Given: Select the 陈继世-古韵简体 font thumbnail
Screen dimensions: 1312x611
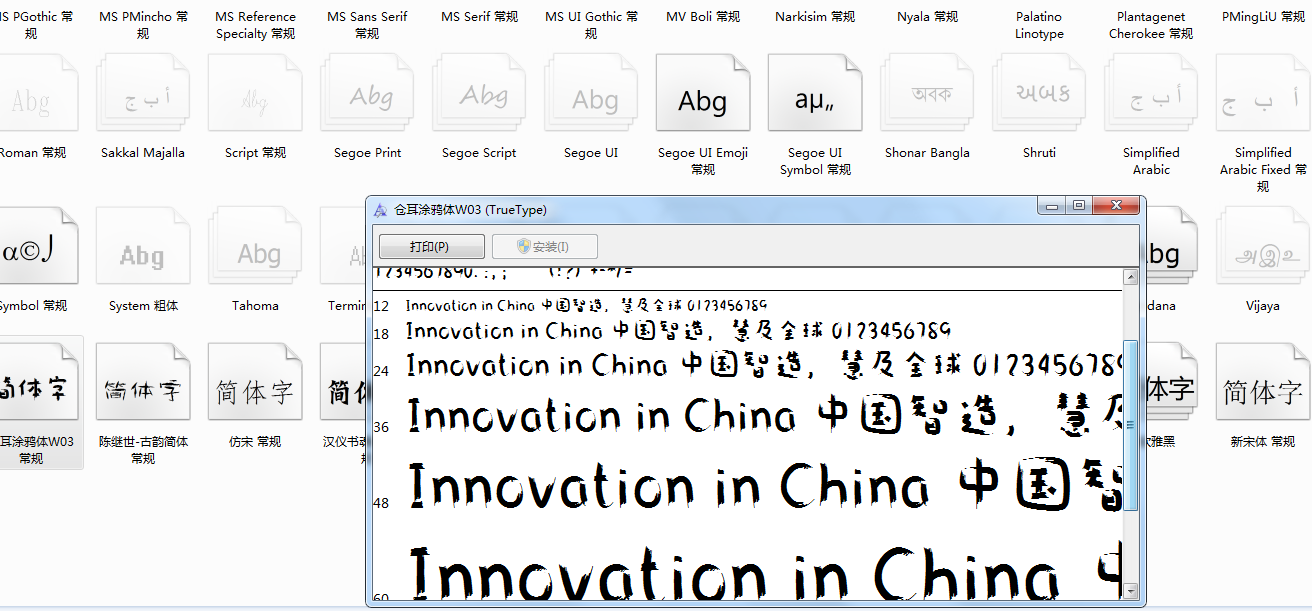Looking at the screenshot, I should 143,392.
